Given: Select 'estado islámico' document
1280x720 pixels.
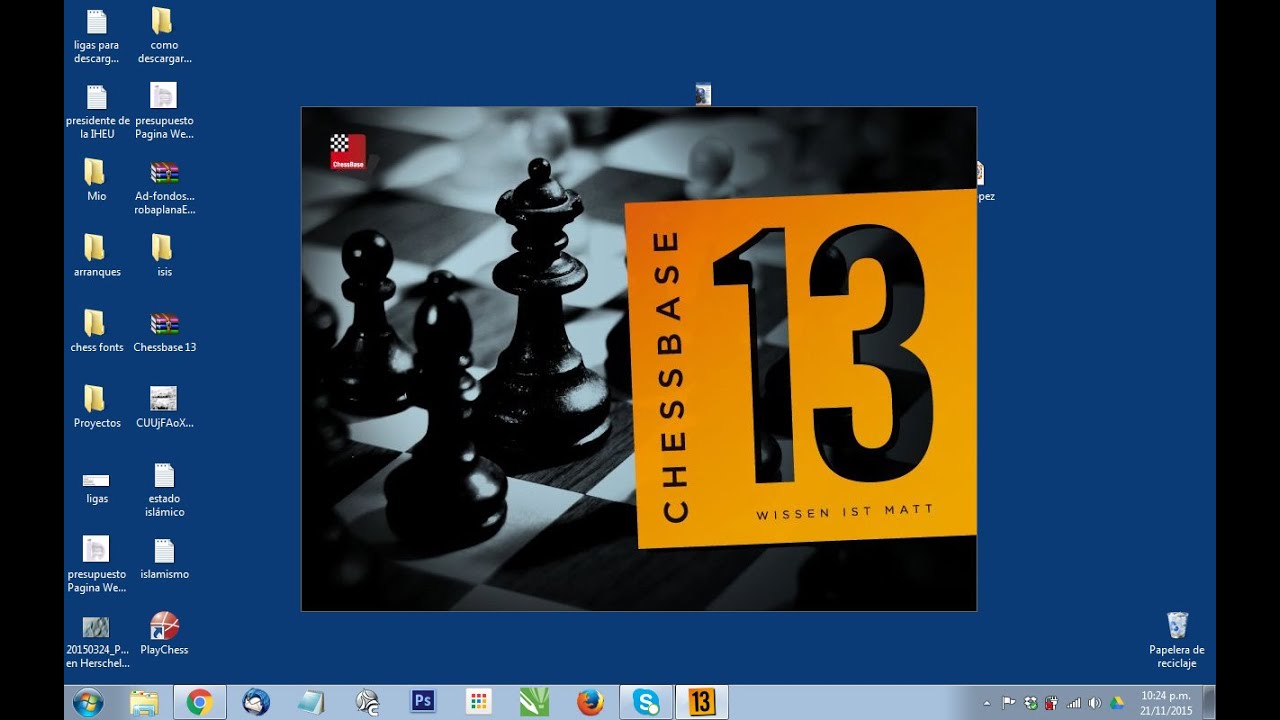Looking at the screenshot, I should pos(164,490).
